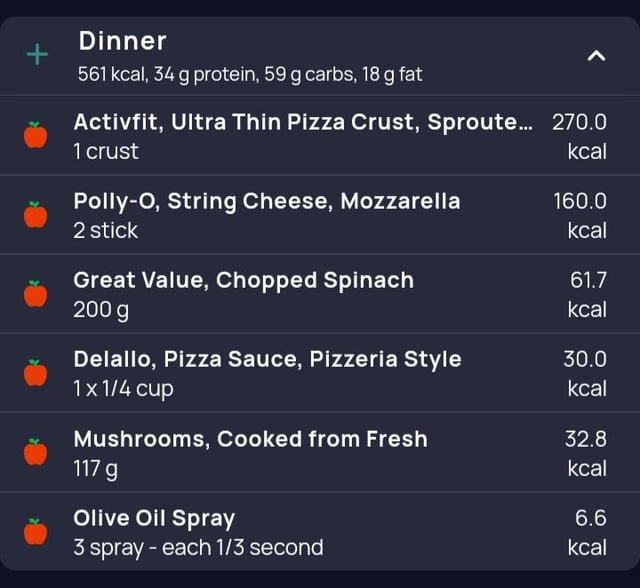Open Delallo Pizza Sauce Pizzeria Style entry
The width and height of the screenshot is (640, 588).
[x=320, y=373]
